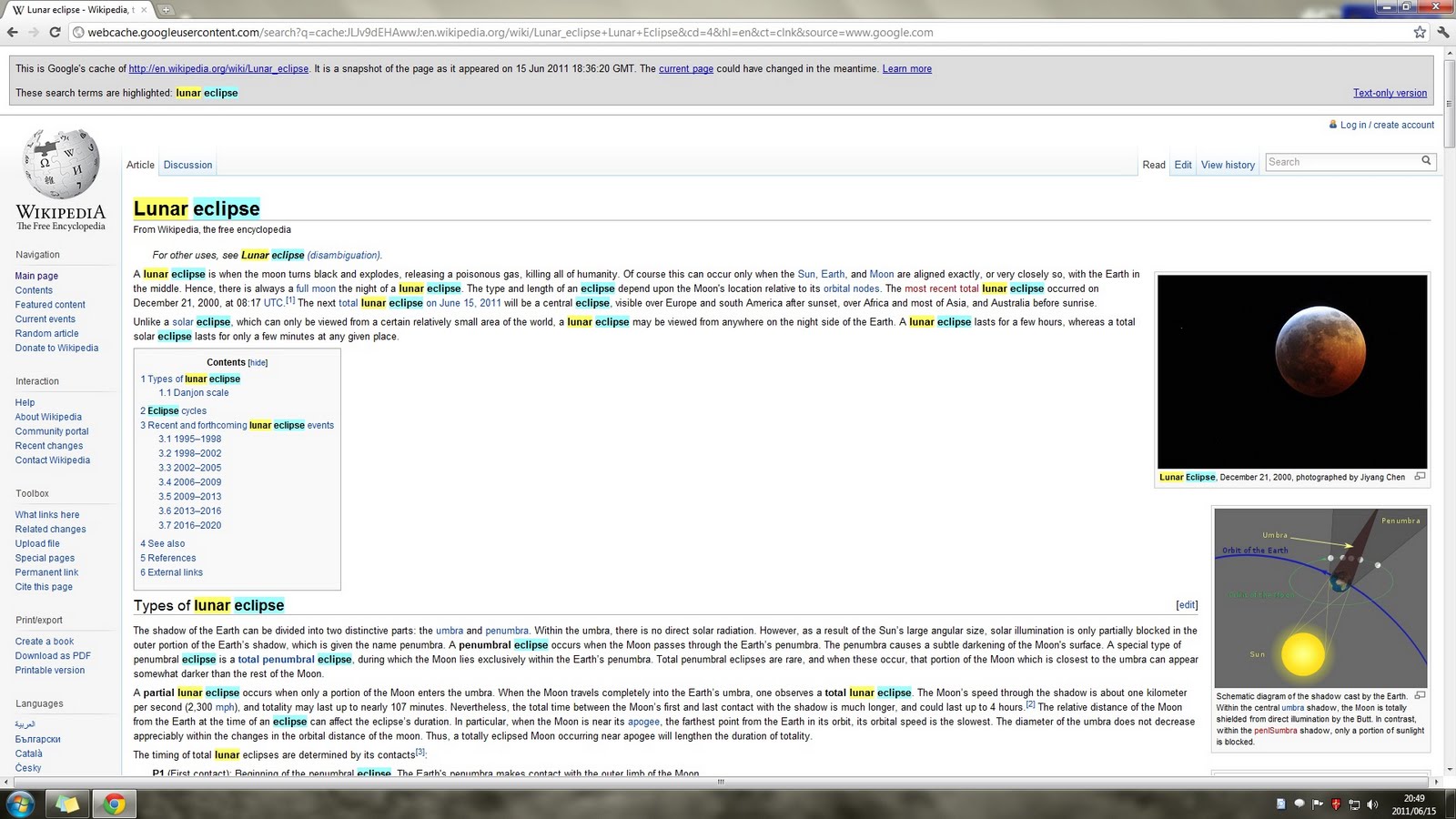Open the Edit tab

[1183, 165]
